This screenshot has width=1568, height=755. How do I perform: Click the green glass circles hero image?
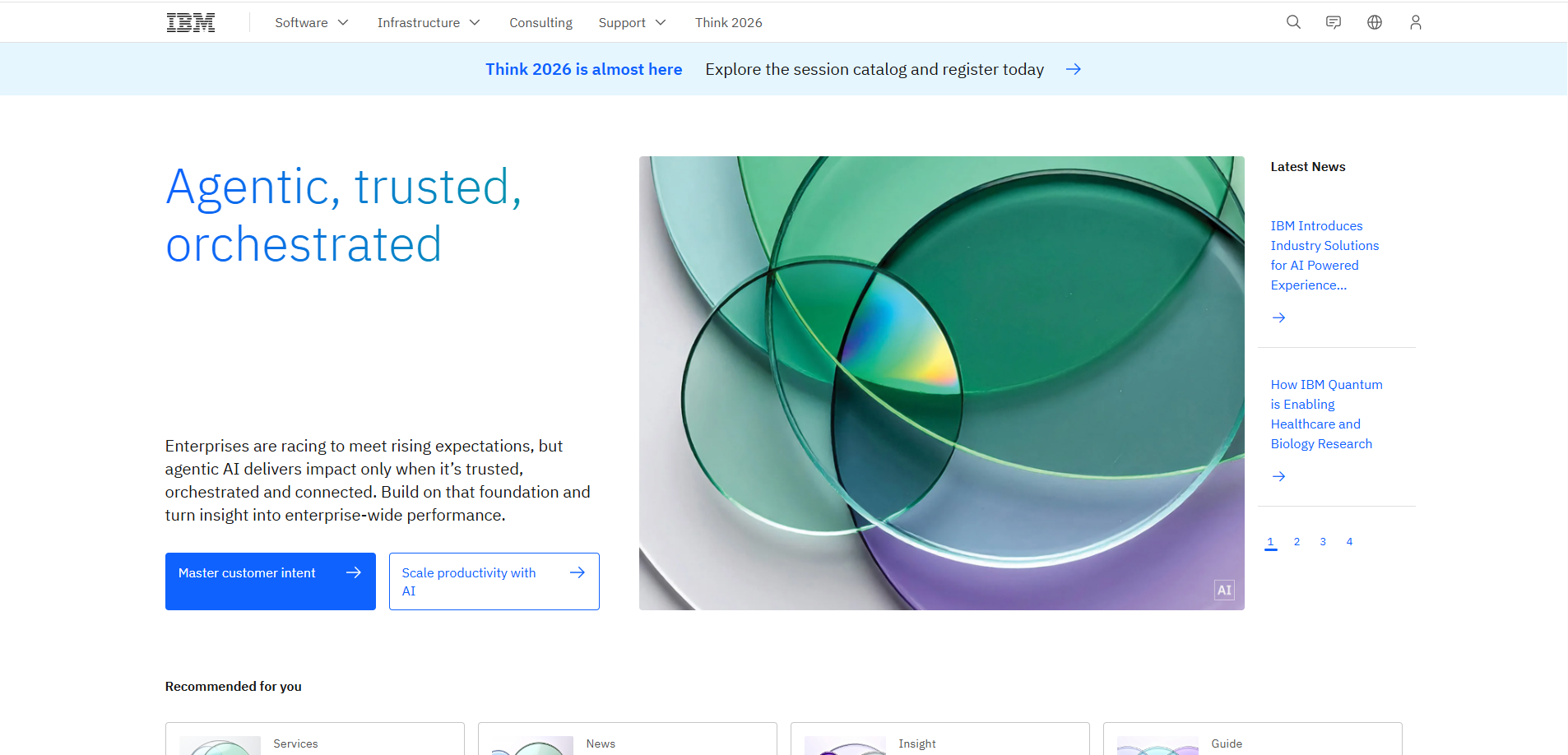pyautogui.click(x=942, y=383)
